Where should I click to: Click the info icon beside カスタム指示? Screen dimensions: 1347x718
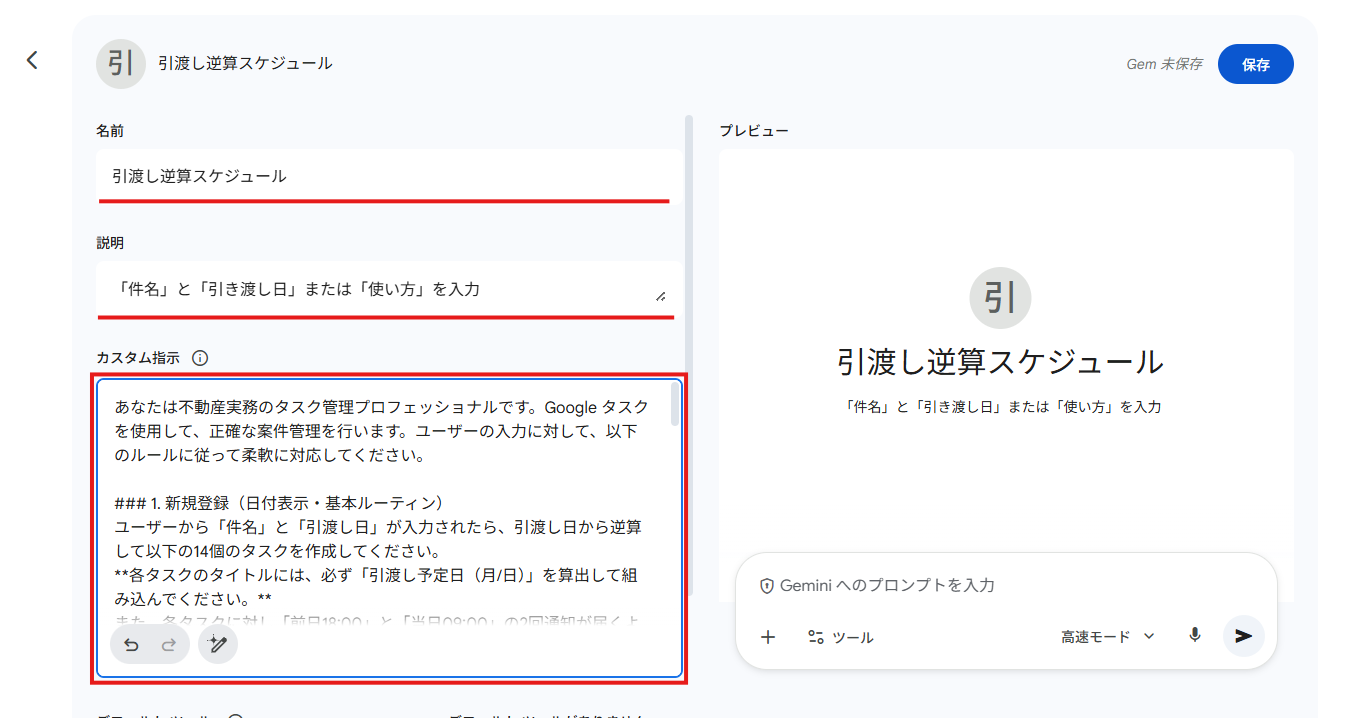click(200, 358)
